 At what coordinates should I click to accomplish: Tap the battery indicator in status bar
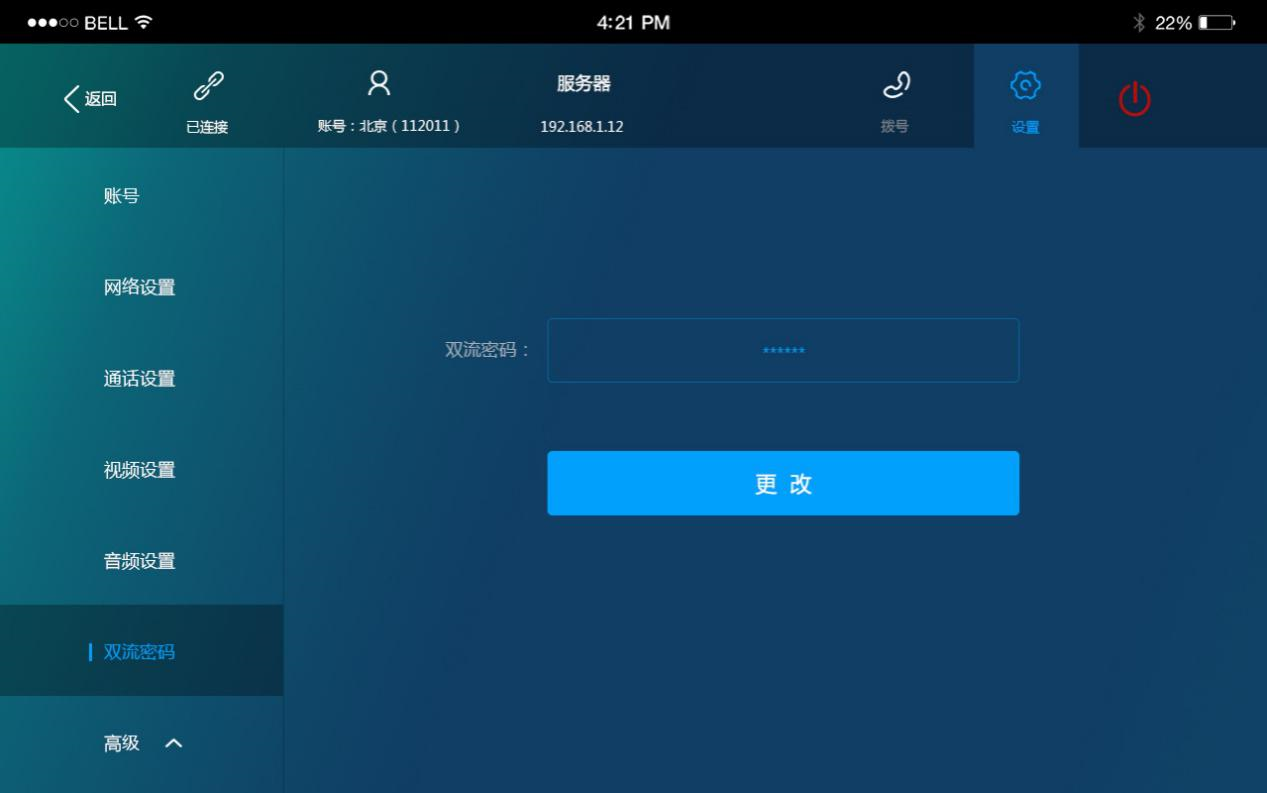pos(1217,22)
